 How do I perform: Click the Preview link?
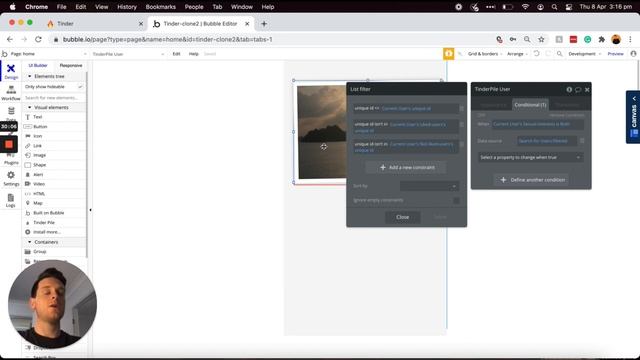[616, 54]
